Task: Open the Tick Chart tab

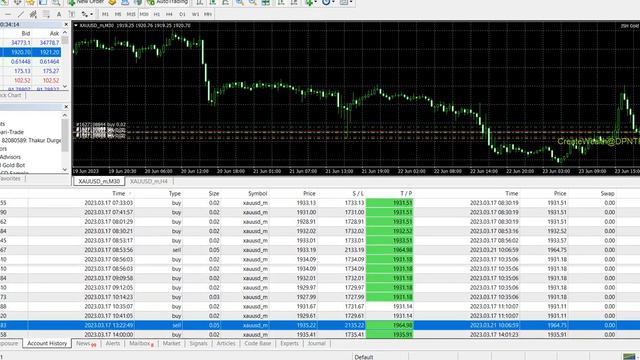Action: [x=10, y=95]
